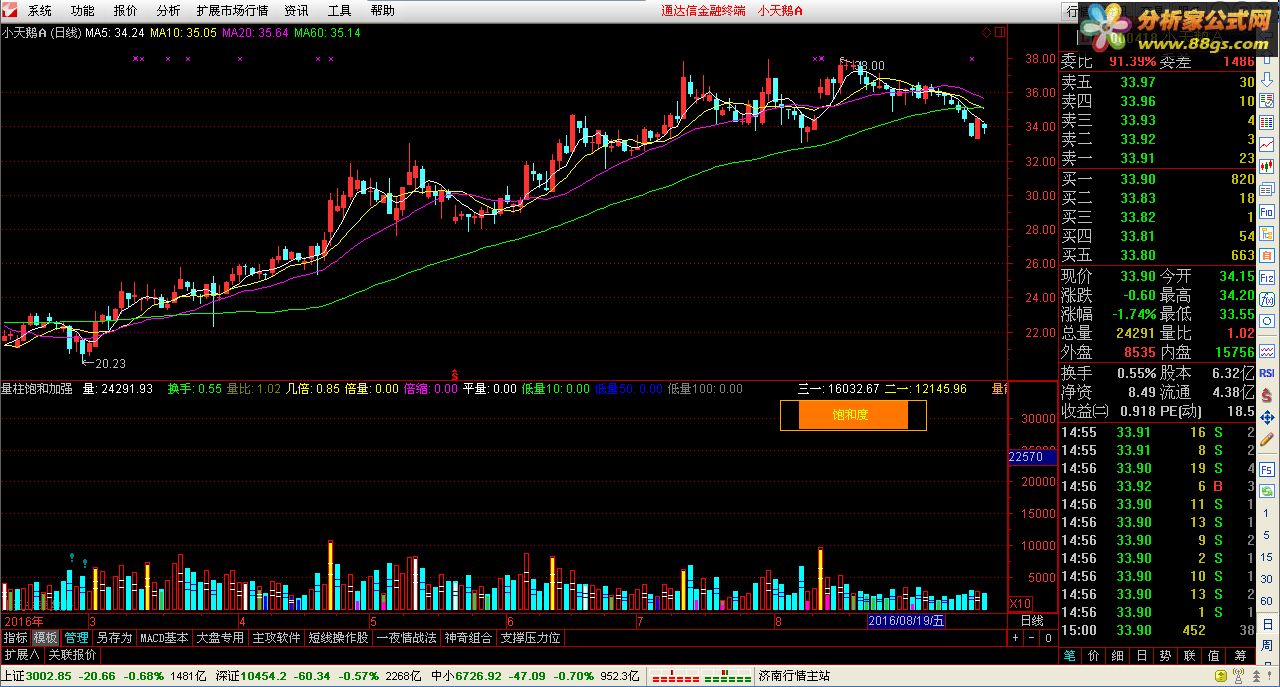
Task: Click the 0 reset button under 日线
Action: point(1048,638)
